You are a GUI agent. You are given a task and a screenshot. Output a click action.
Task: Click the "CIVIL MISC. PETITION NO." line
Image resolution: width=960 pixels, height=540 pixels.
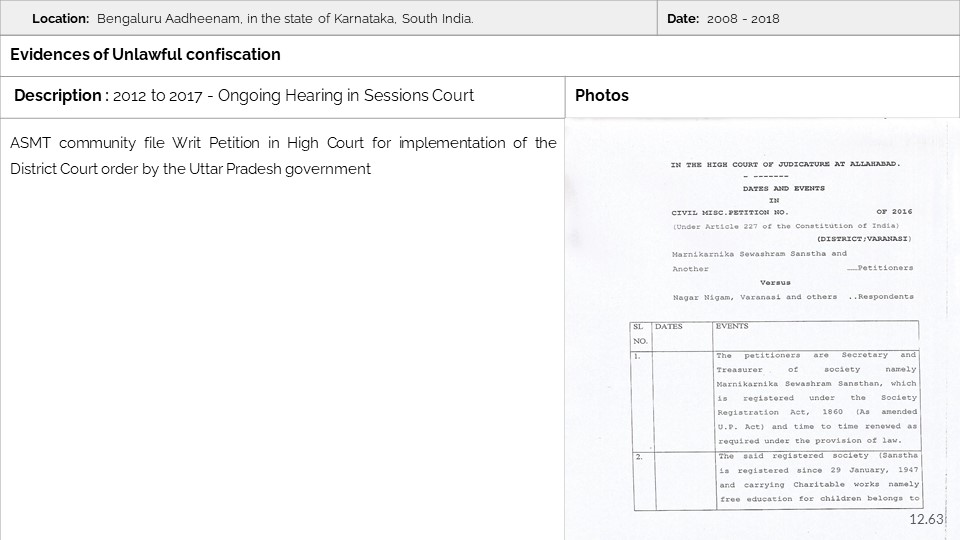pos(730,212)
